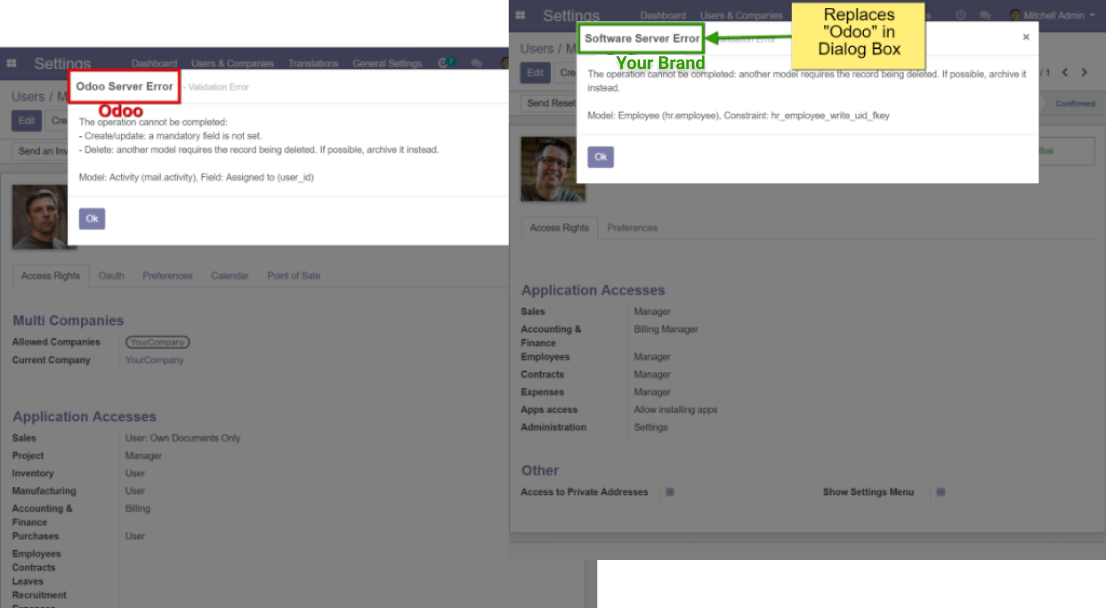
Task: Click 'Allow installing apps' value
Action: pyautogui.click(x=675, y=410)
